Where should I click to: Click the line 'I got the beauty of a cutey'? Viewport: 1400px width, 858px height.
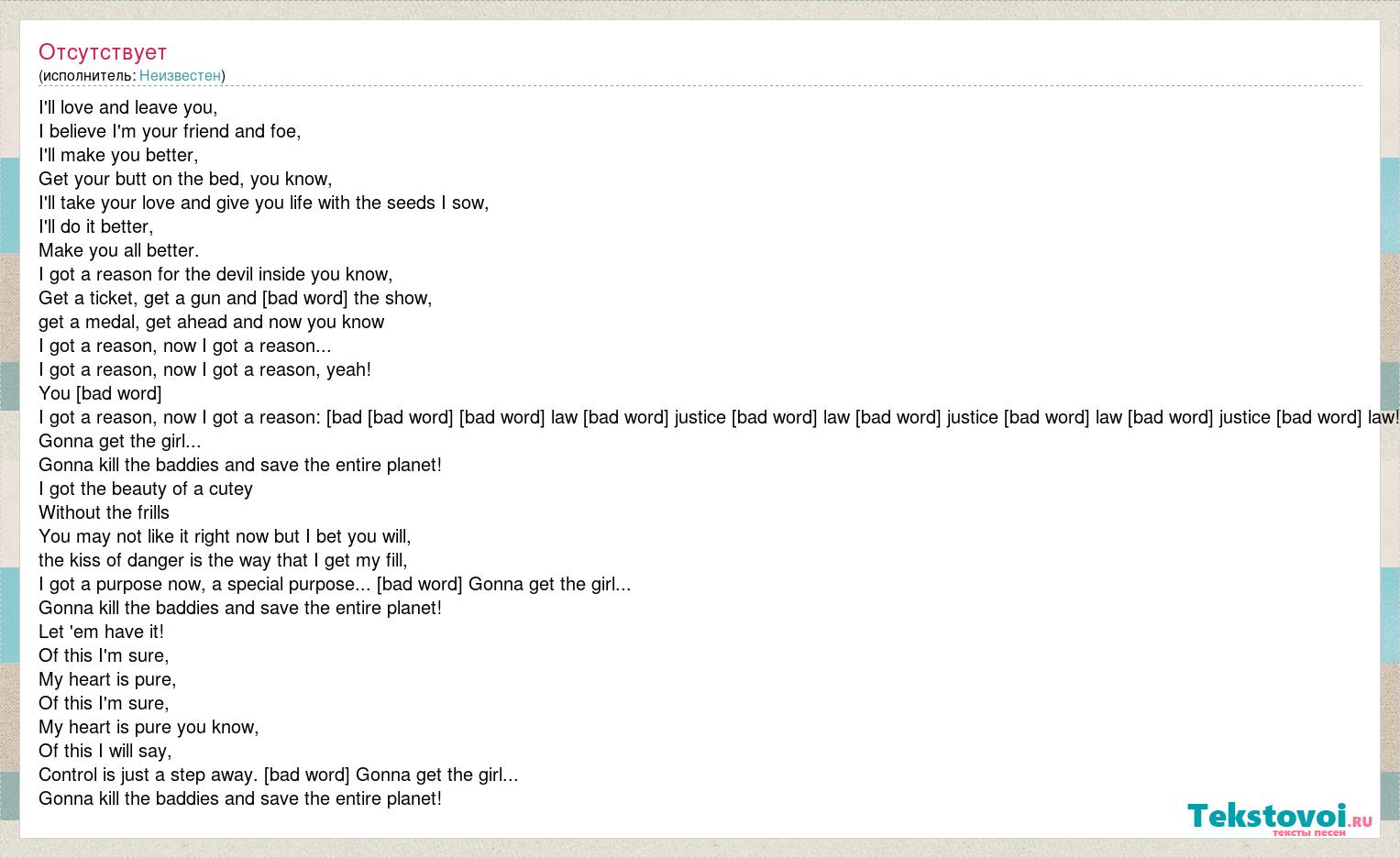(x=146, y=489)
